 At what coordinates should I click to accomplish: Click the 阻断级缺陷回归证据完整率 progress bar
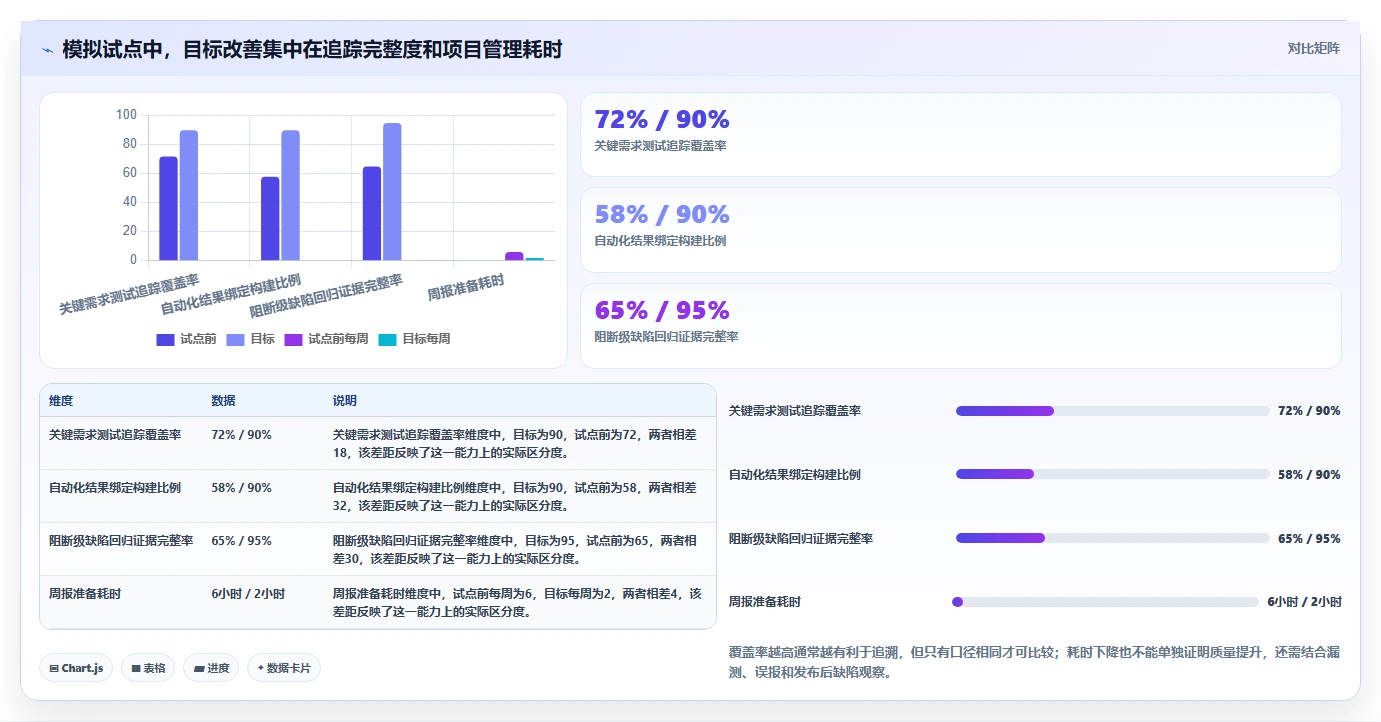point(1112,538)
